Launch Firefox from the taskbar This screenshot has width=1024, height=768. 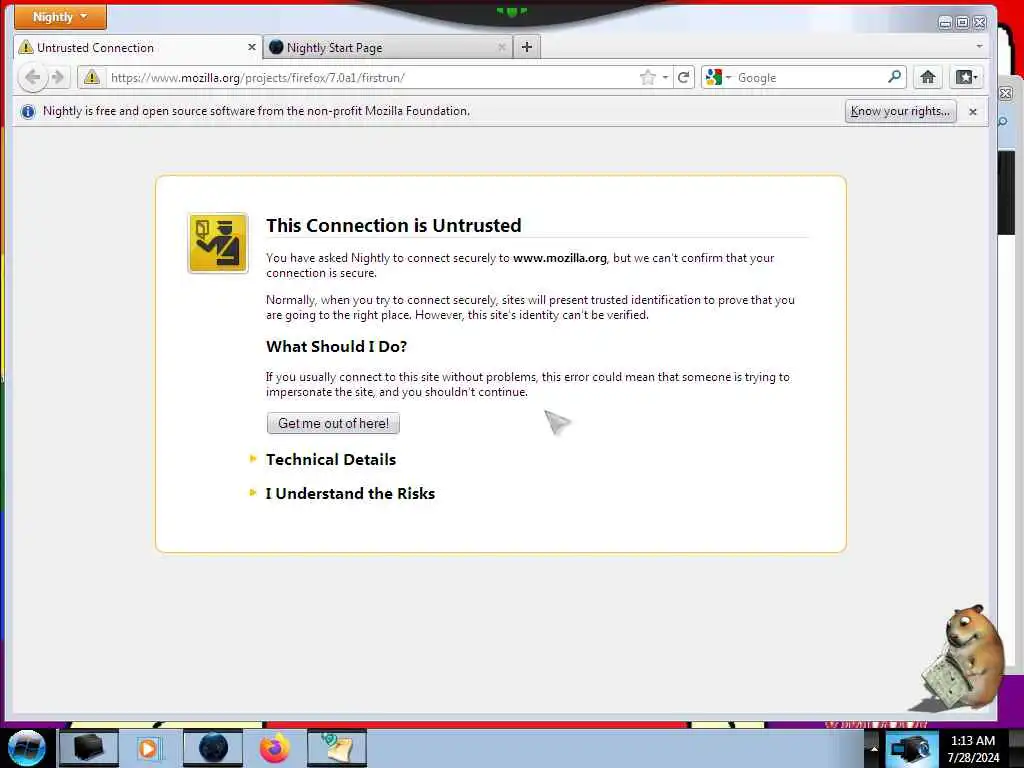(x=275, y=748)
